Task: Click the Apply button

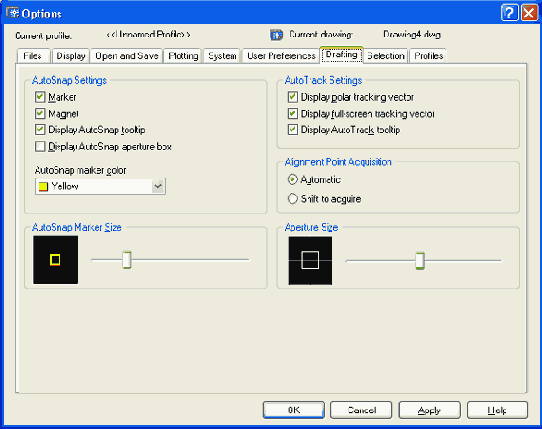Action: pyautogui.click(x=429, y=410)
